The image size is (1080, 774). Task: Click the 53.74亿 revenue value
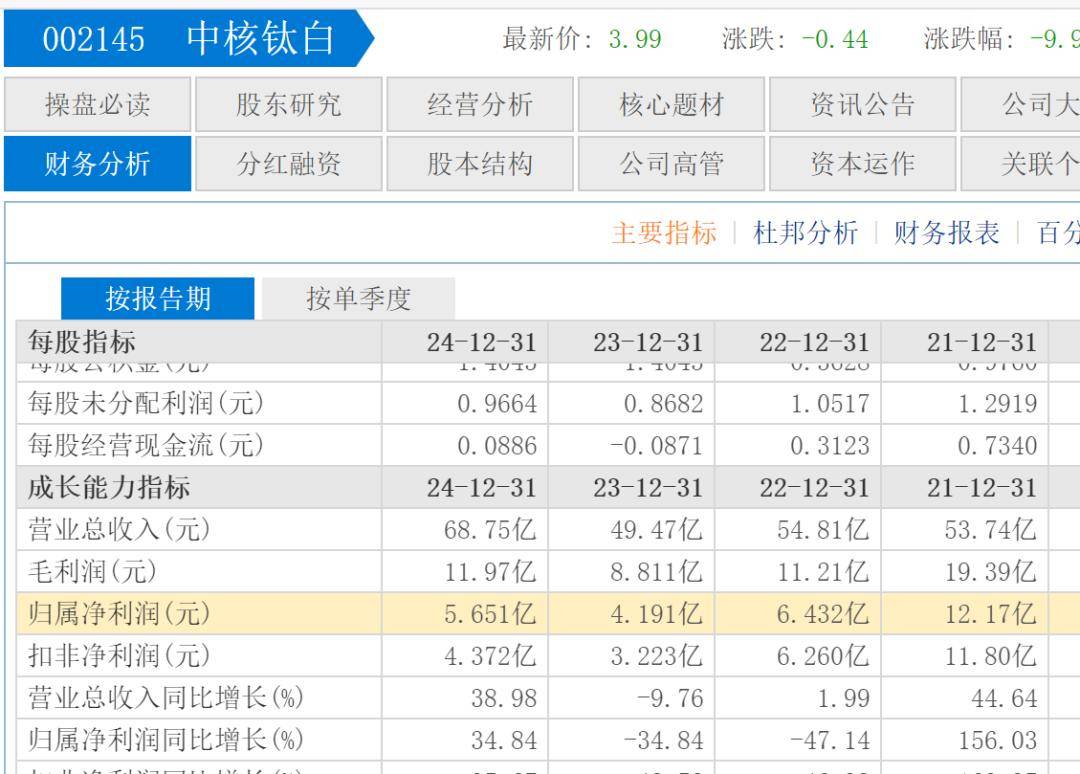[x=990, y=530]
